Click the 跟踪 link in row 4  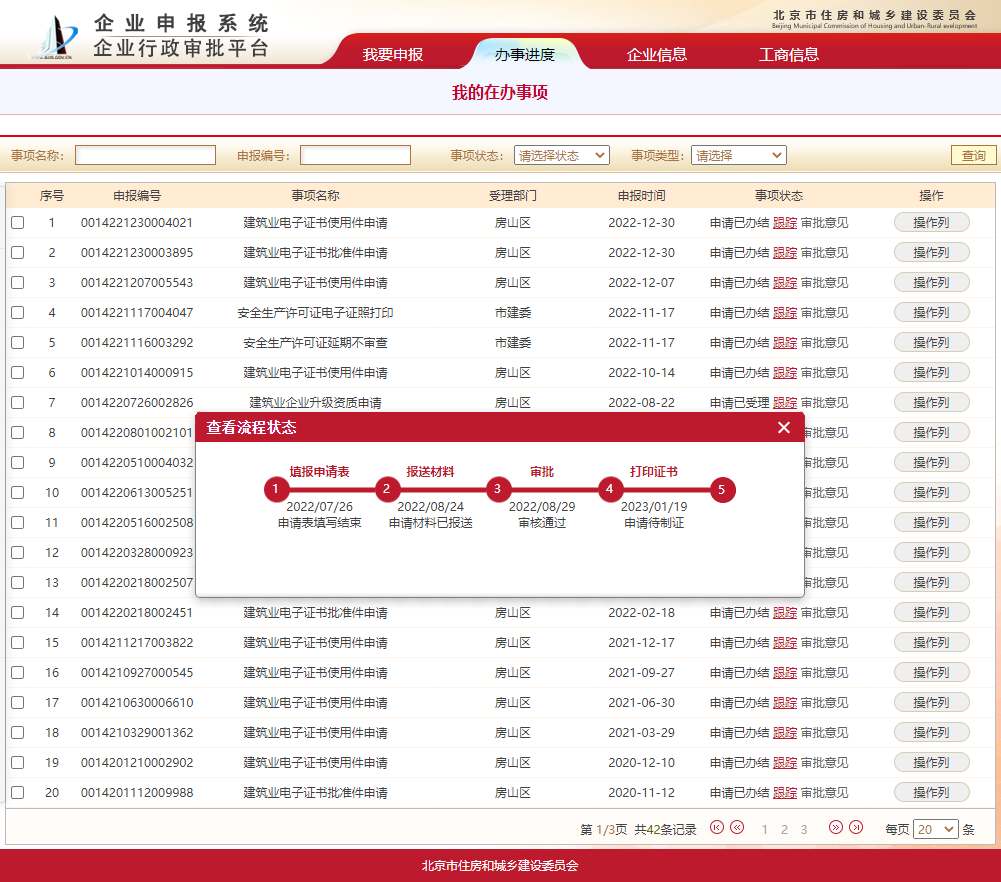coord(785,313)
